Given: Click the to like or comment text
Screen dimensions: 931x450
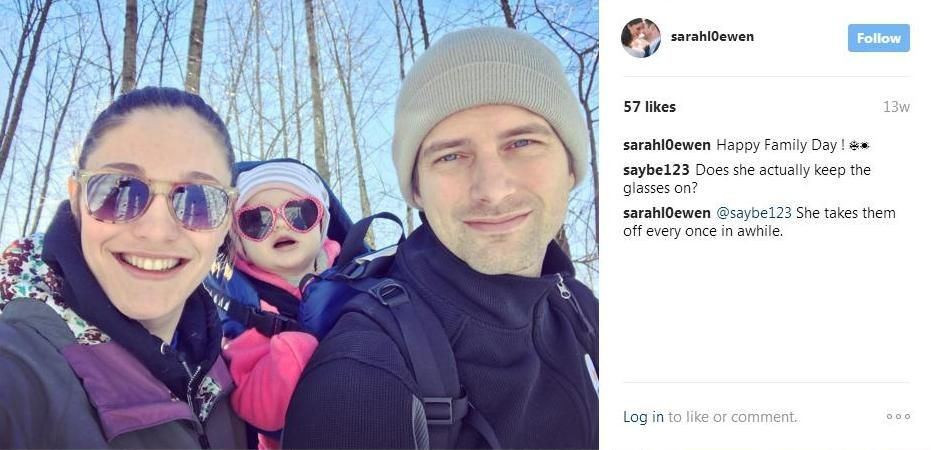Looking at the screenshot, I should (733, 417).
